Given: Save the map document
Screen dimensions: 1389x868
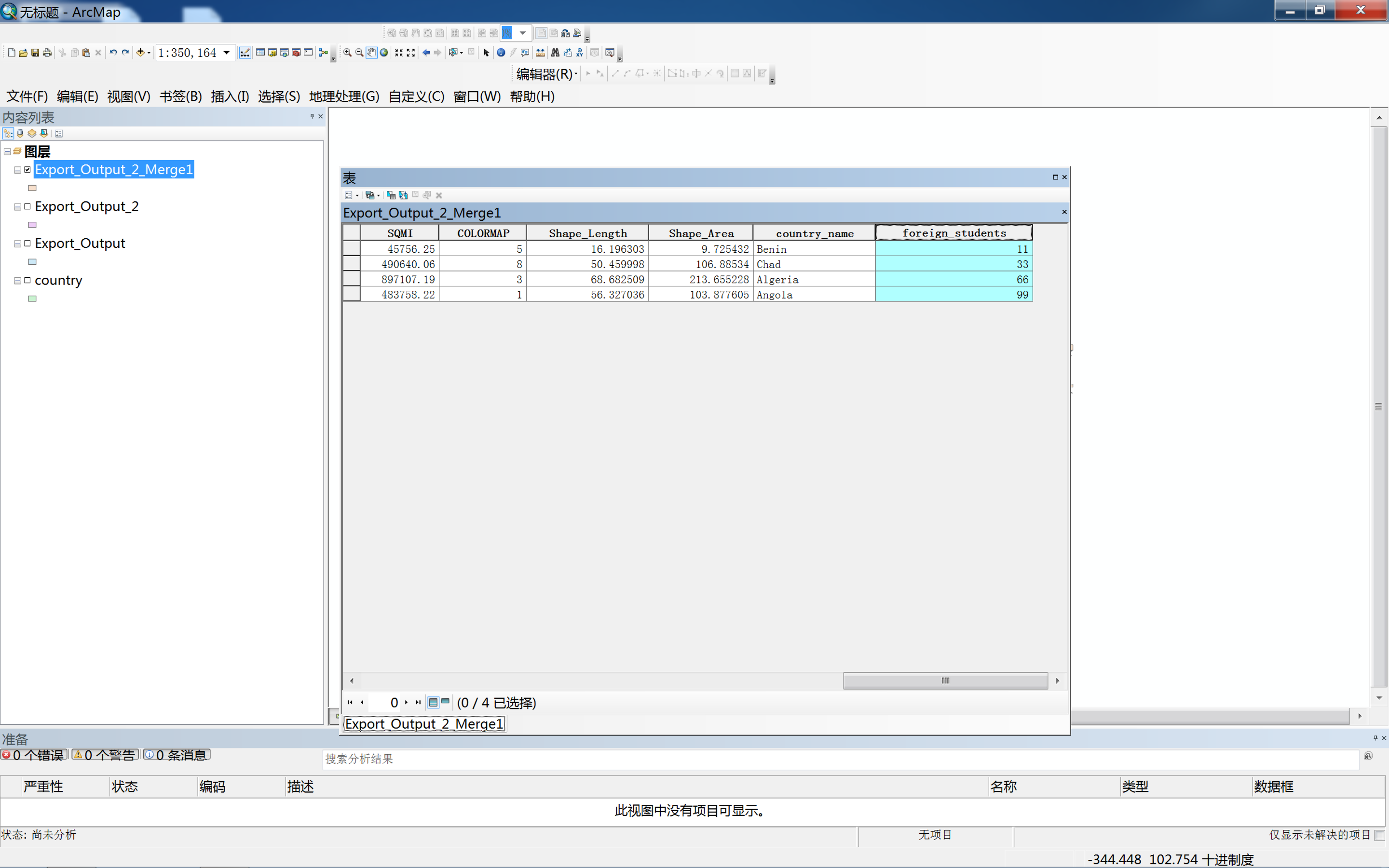Looking at the screenshot, I should pos(35,53).
